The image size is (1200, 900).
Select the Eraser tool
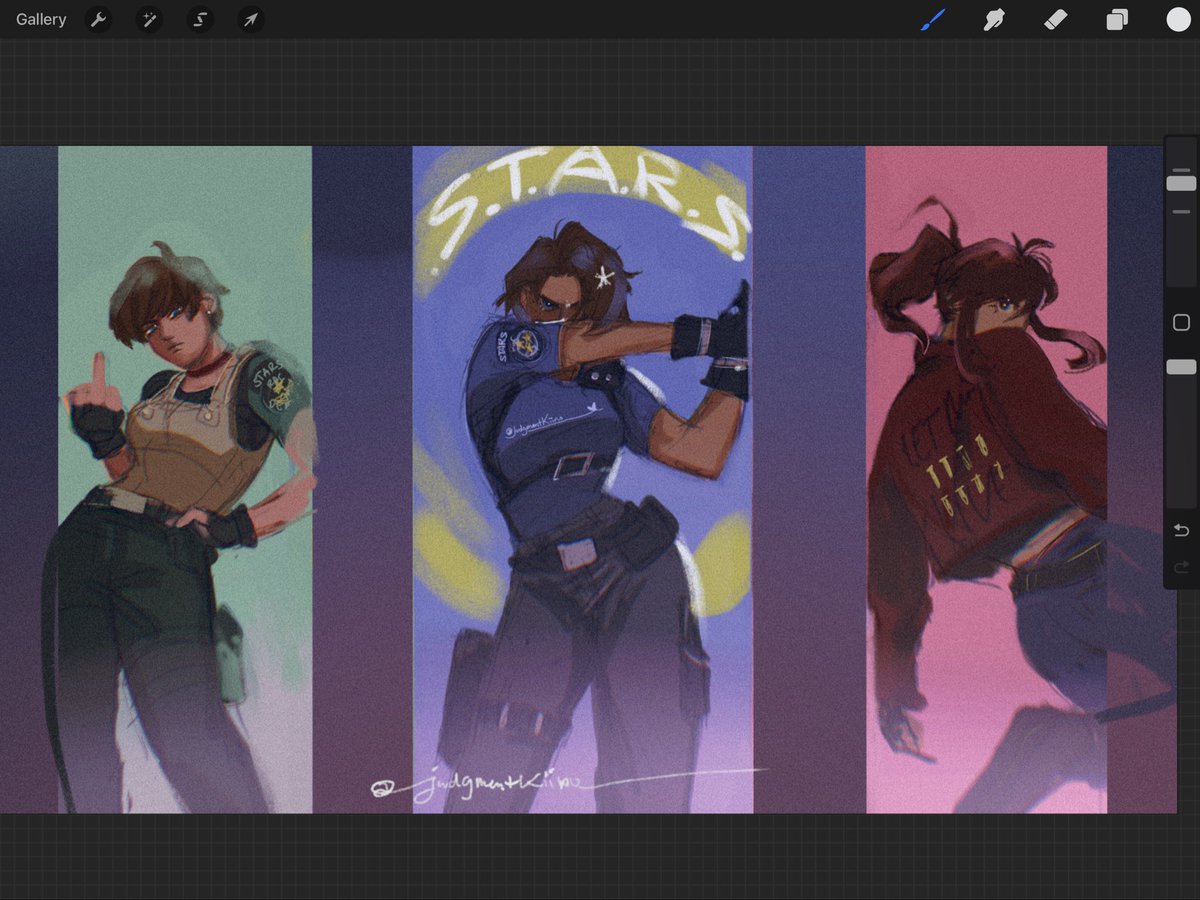click(x=1056, y=19)
